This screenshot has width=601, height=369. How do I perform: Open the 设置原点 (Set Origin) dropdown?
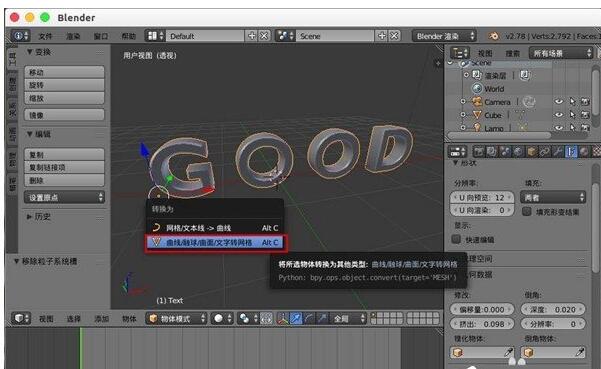(x=64, y=197)
